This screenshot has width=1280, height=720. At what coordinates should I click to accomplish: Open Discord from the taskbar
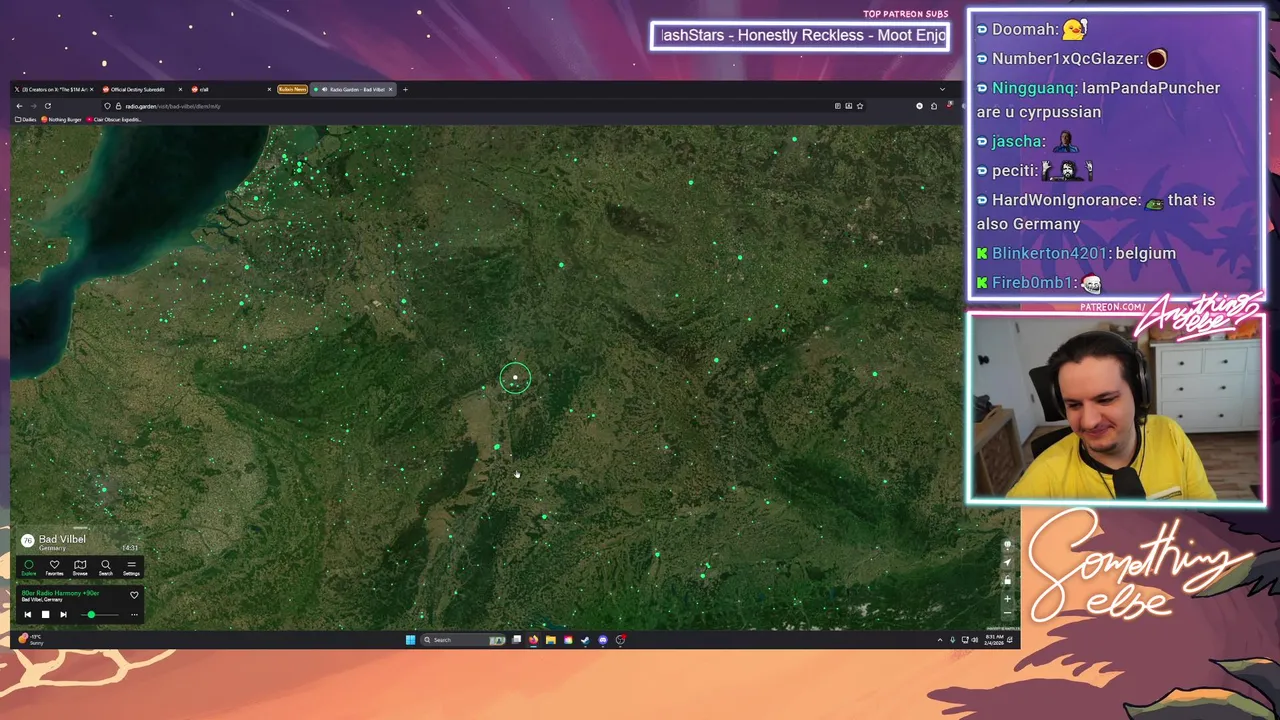603,640
